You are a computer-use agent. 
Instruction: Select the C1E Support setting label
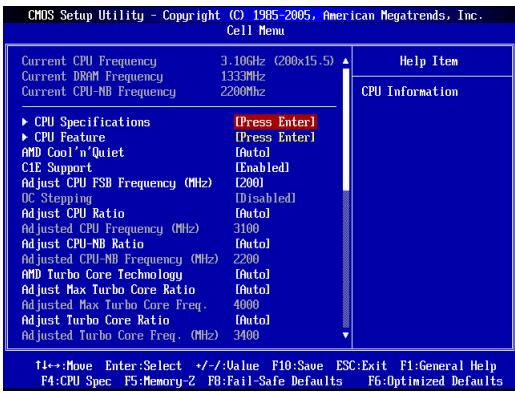57,168
